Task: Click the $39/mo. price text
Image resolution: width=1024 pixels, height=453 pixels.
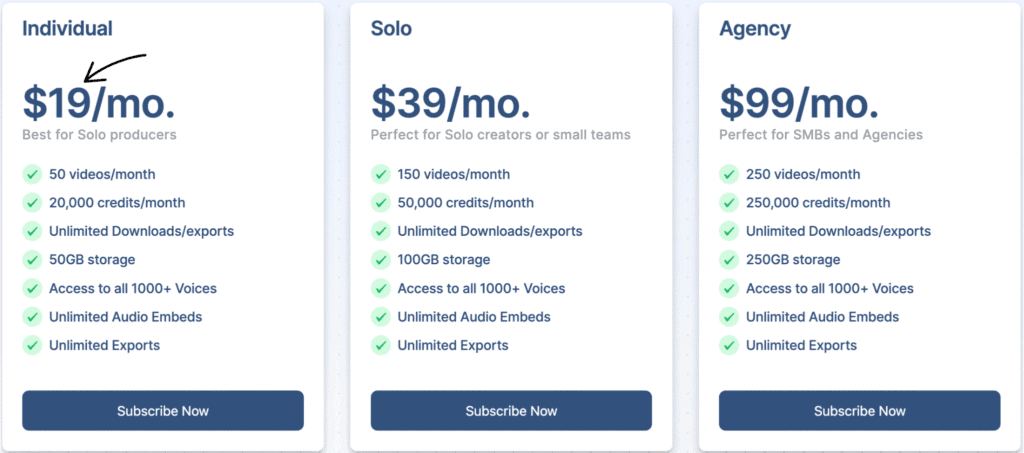Action: point(451,104)
